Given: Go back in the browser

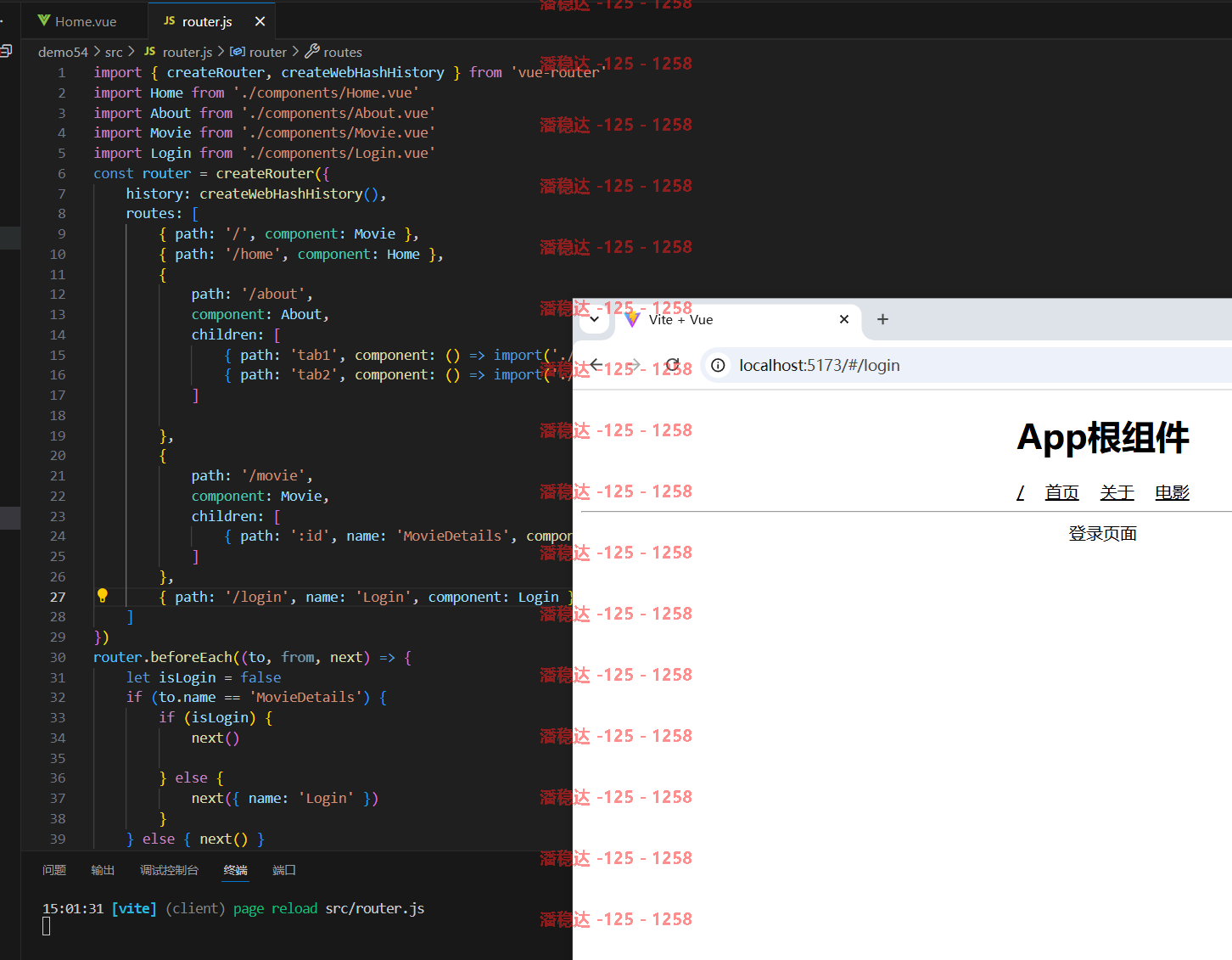Looking at the screenshot, I should pos(596,365).
